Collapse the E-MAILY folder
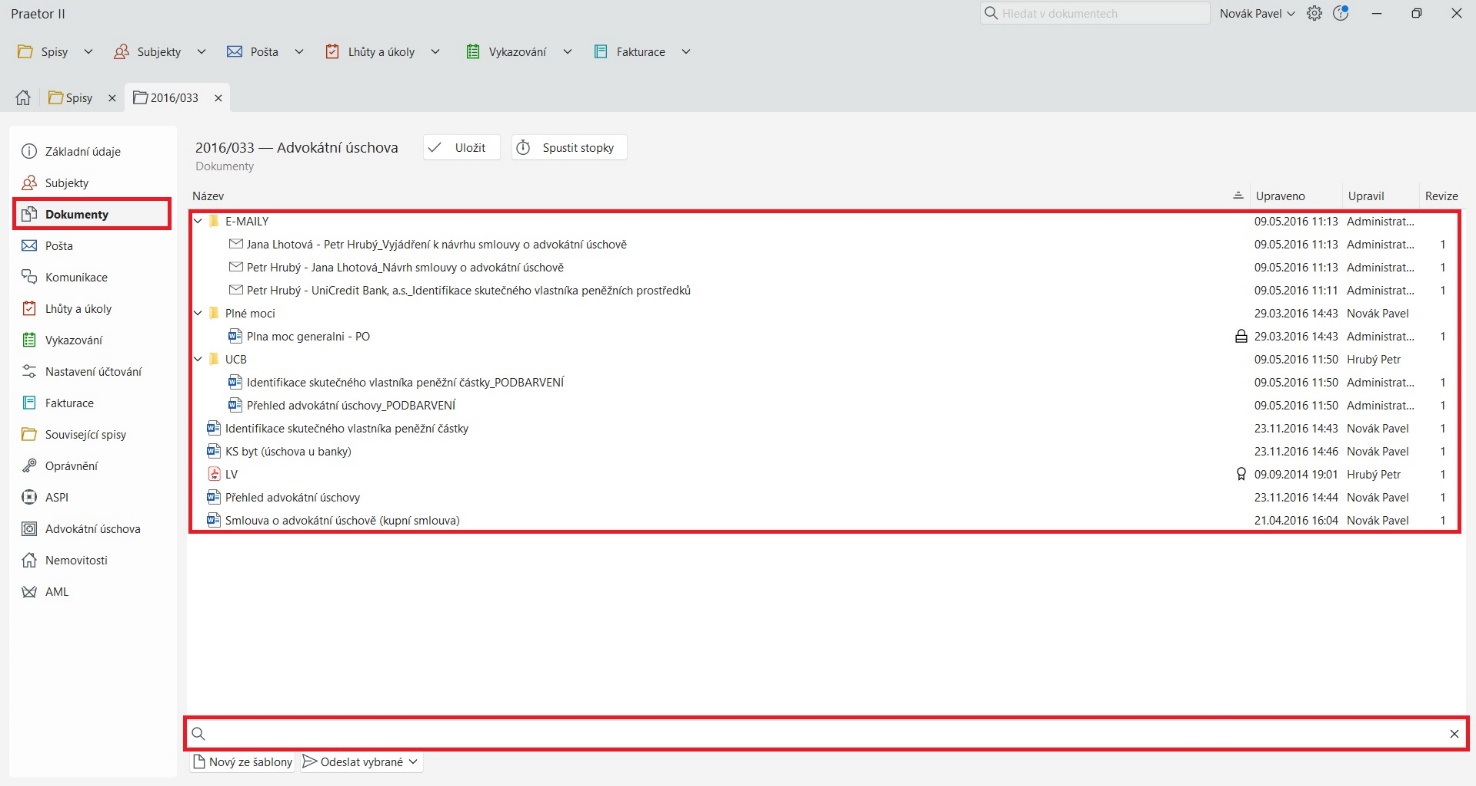 click(198, 221)
